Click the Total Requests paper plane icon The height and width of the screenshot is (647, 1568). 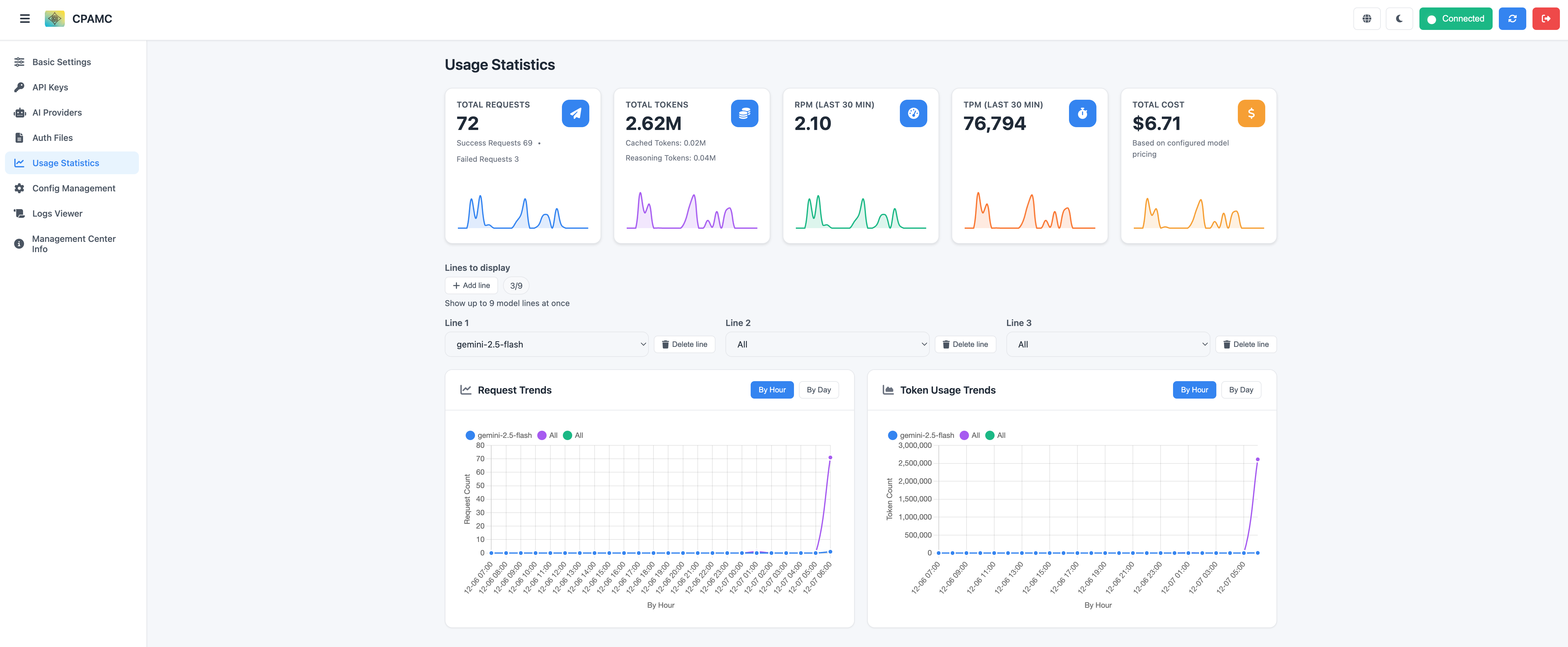575,113
